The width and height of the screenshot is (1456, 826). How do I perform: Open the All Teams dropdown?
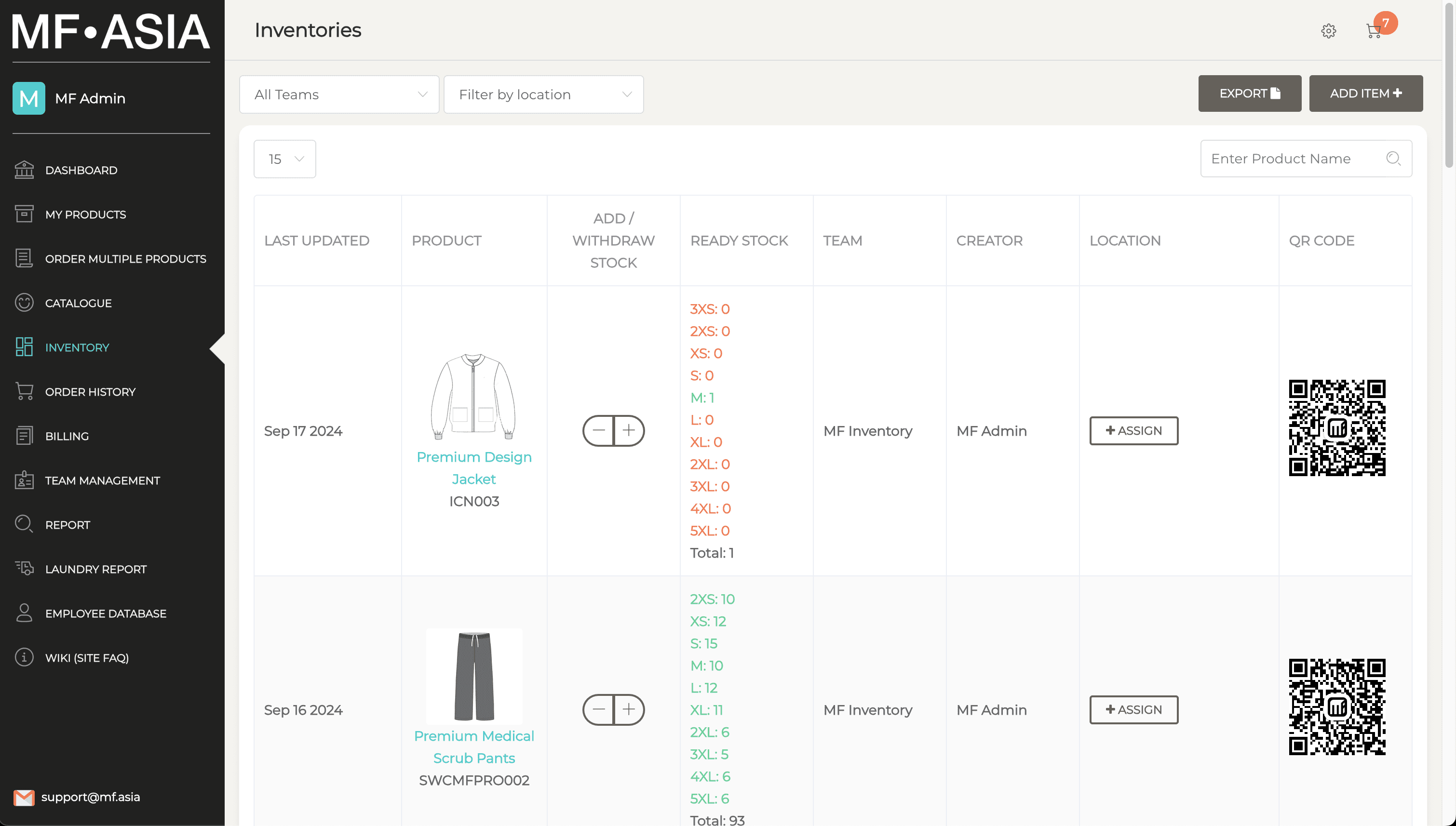(339, 94)
